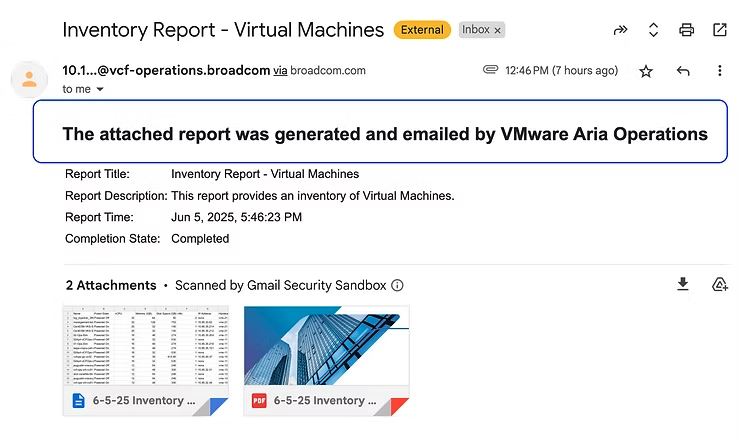Show Gmail Security Sandbox info icon

tap(397, 285)
